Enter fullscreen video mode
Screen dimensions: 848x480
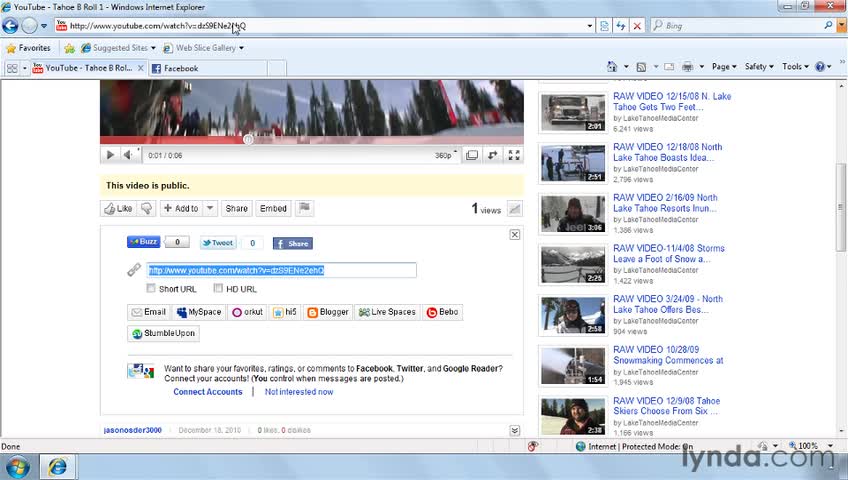514,155
